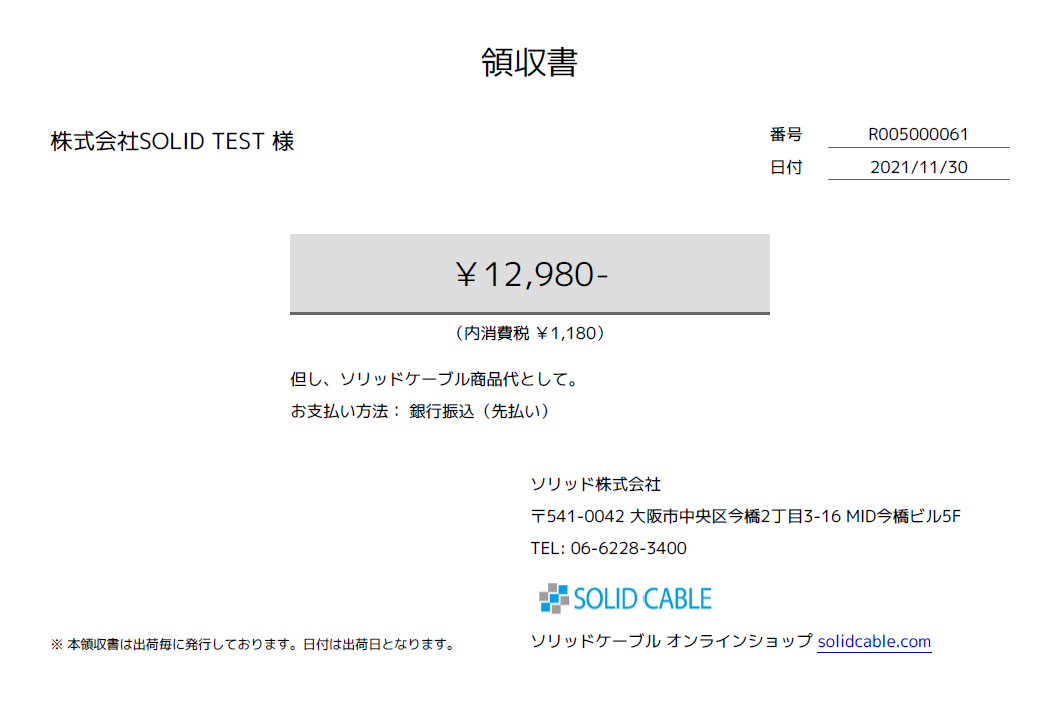Screen dimensions: 1046x711
Task: Click the 日付 label
Action: pos(786,167)
